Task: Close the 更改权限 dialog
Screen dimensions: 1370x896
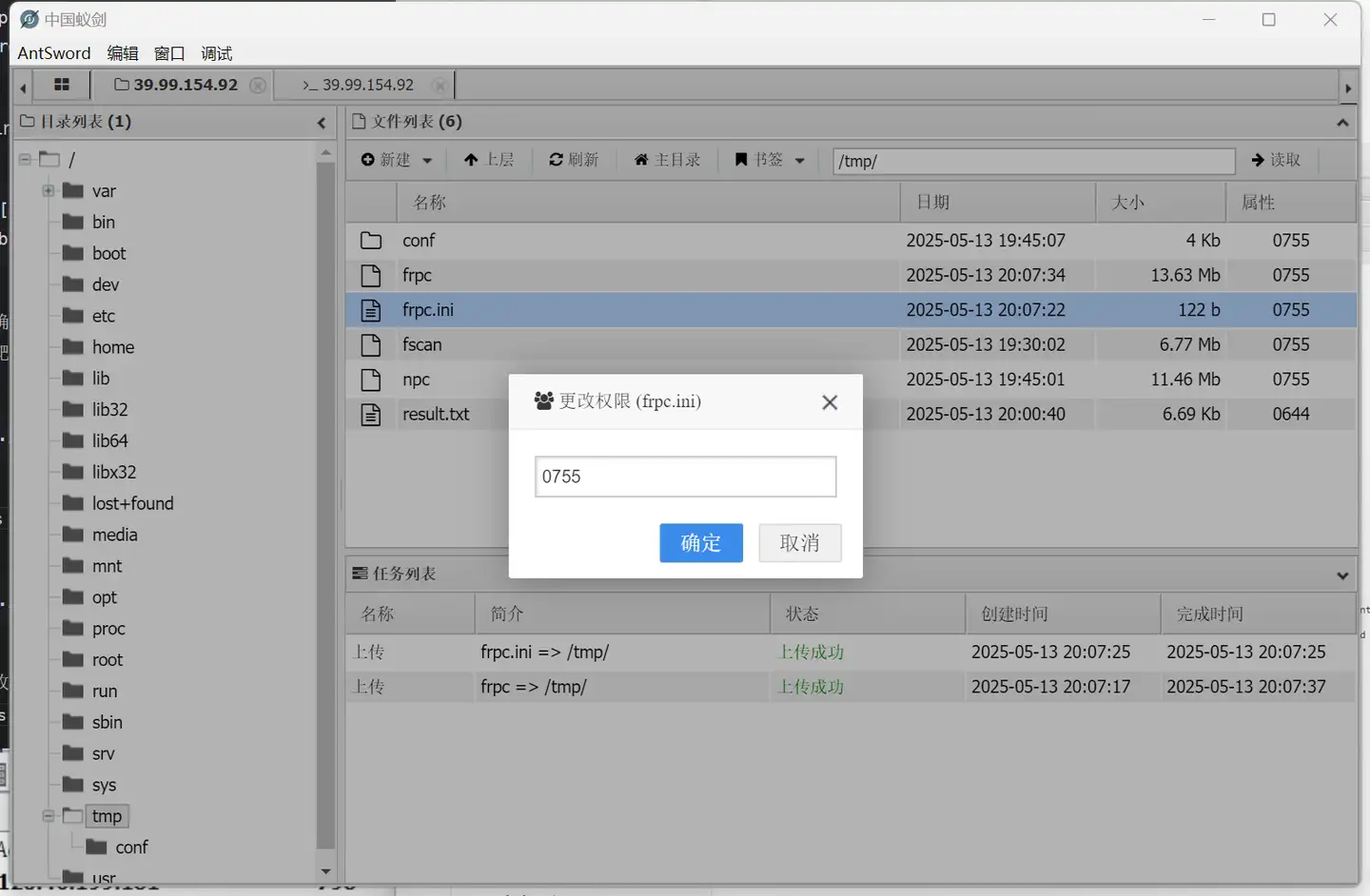Action: tap(830, 402)
